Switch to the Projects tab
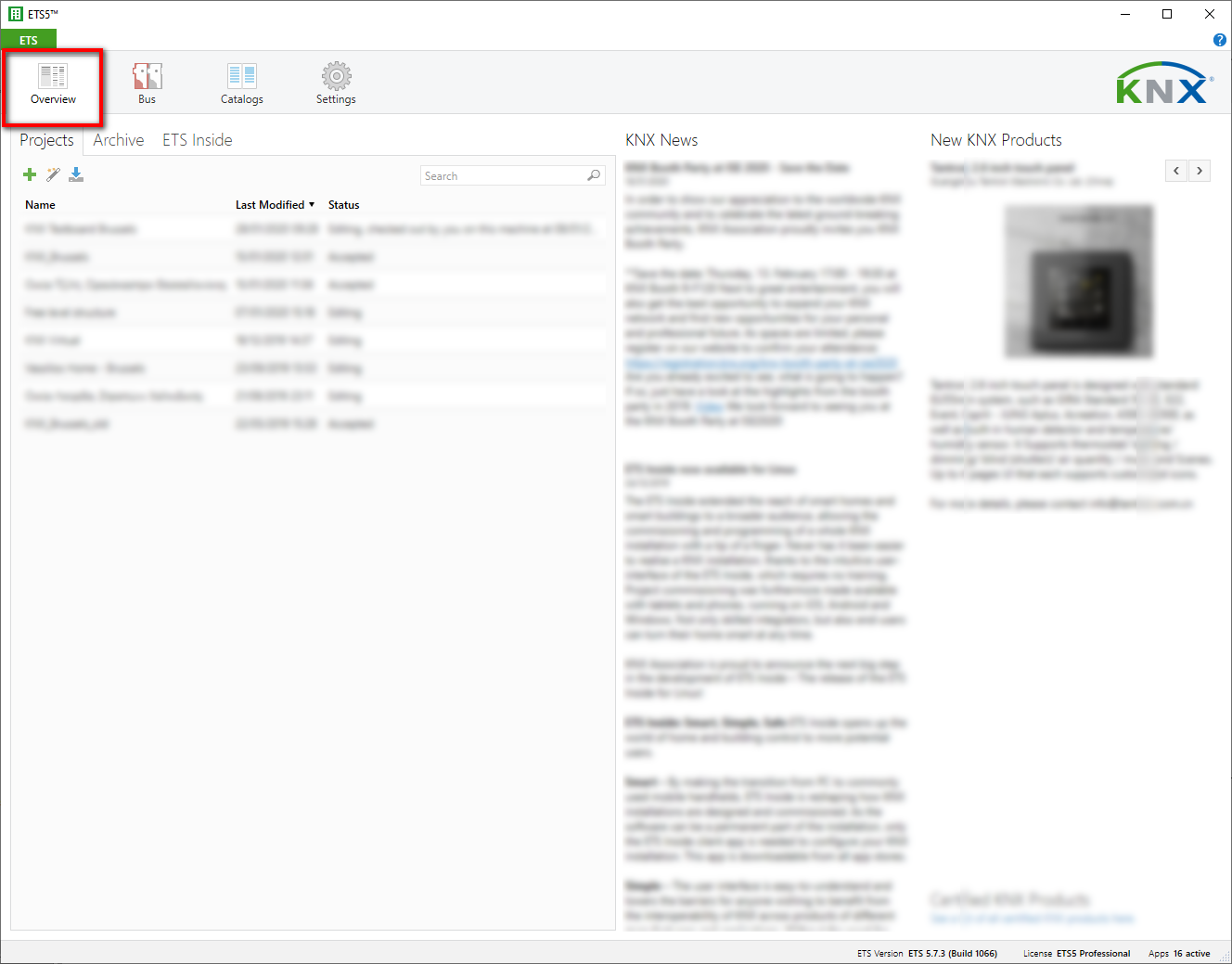 [46, 140]
